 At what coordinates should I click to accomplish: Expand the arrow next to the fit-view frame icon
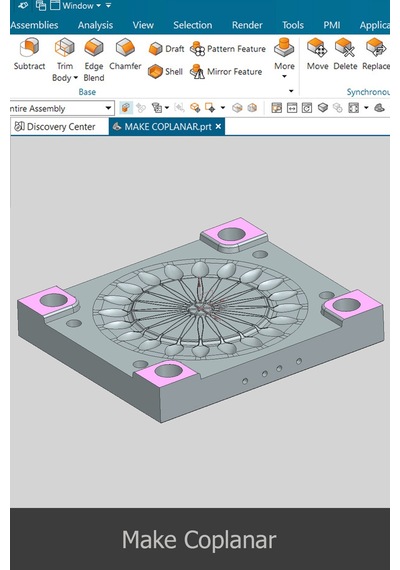coord(366,108)
